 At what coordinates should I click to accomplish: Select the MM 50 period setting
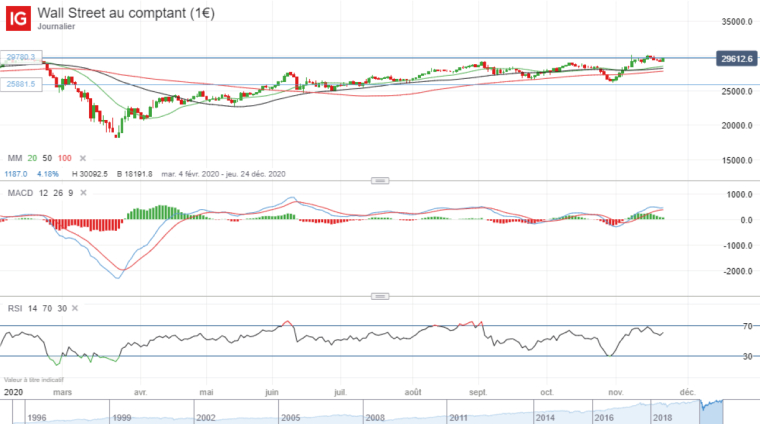tap(47, 158)
